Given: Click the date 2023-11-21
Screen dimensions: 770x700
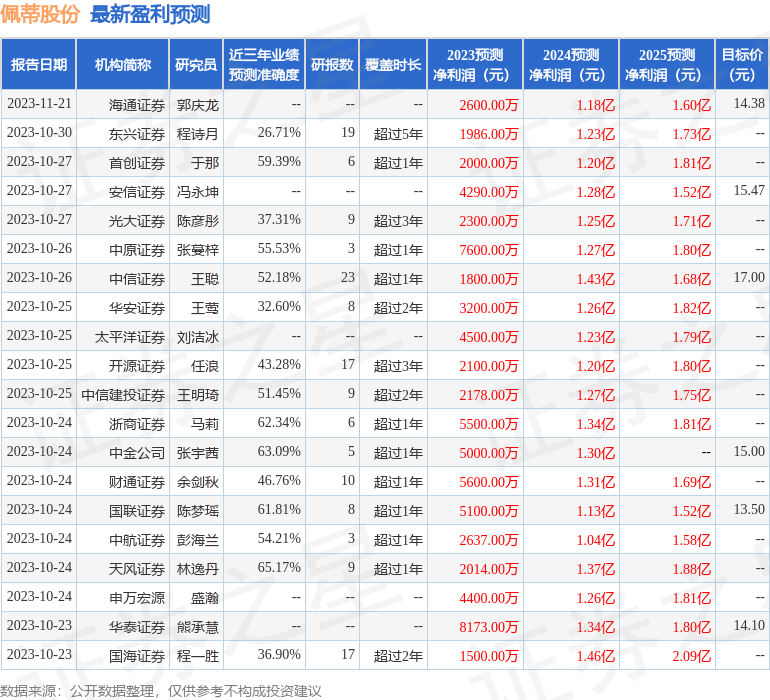Looking at the screenshot, I should (39, 104).
